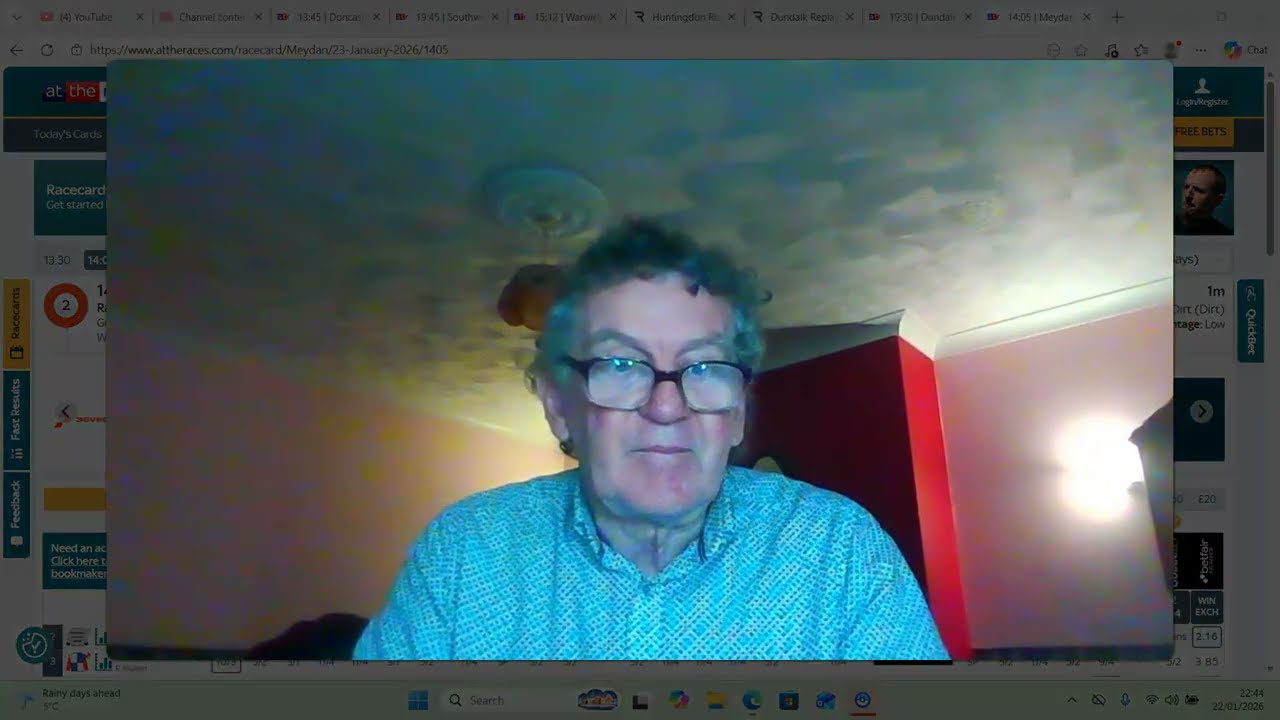The width and height of the screenshot is (1280, 720).
Task: Click the round checkmark badge icon
Action: tap(34, 645)
